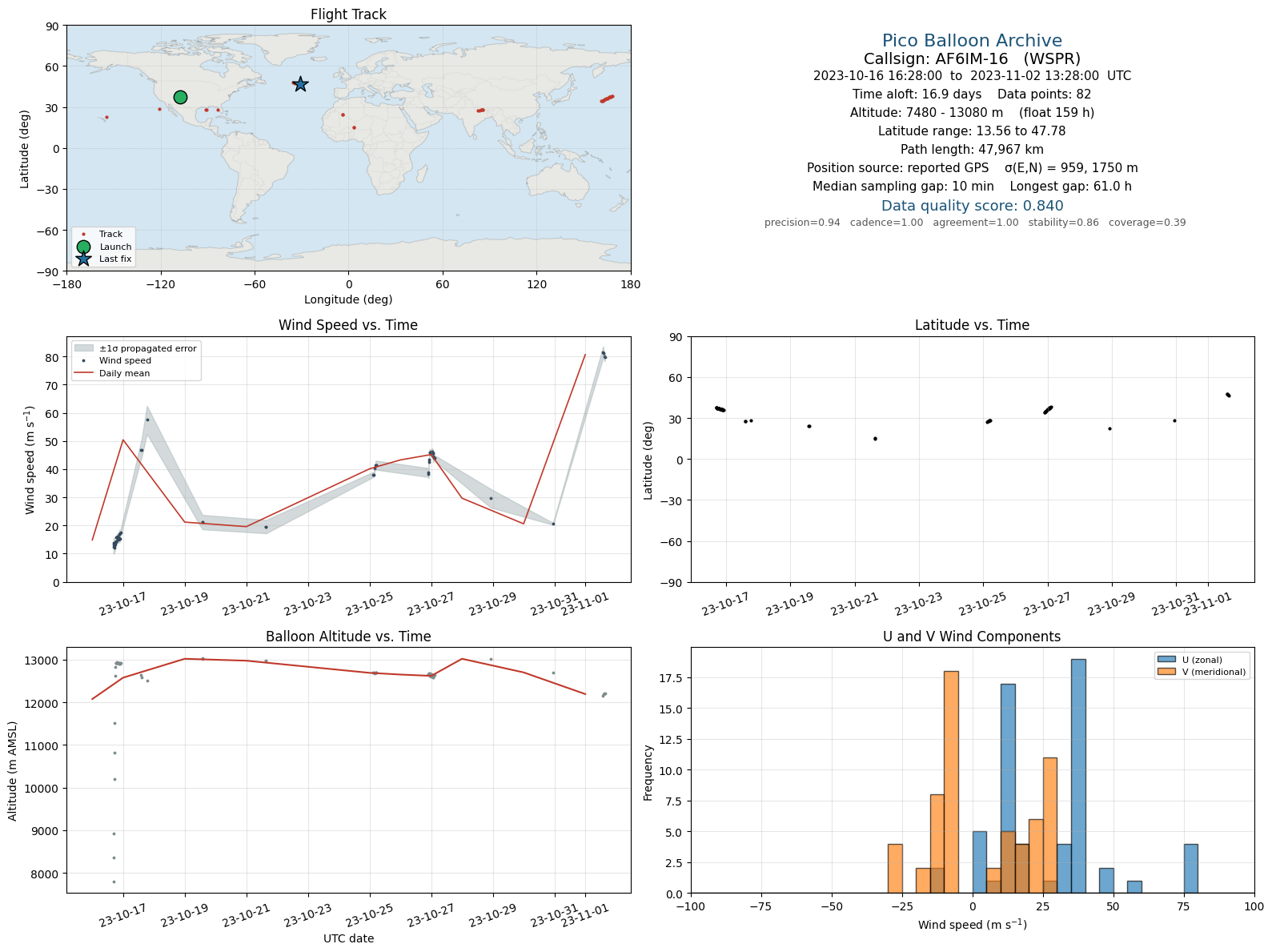
Task: Click the "Wind Speed vs. Time" chart title
Action: pyautogui.click(x=348, y=325)
